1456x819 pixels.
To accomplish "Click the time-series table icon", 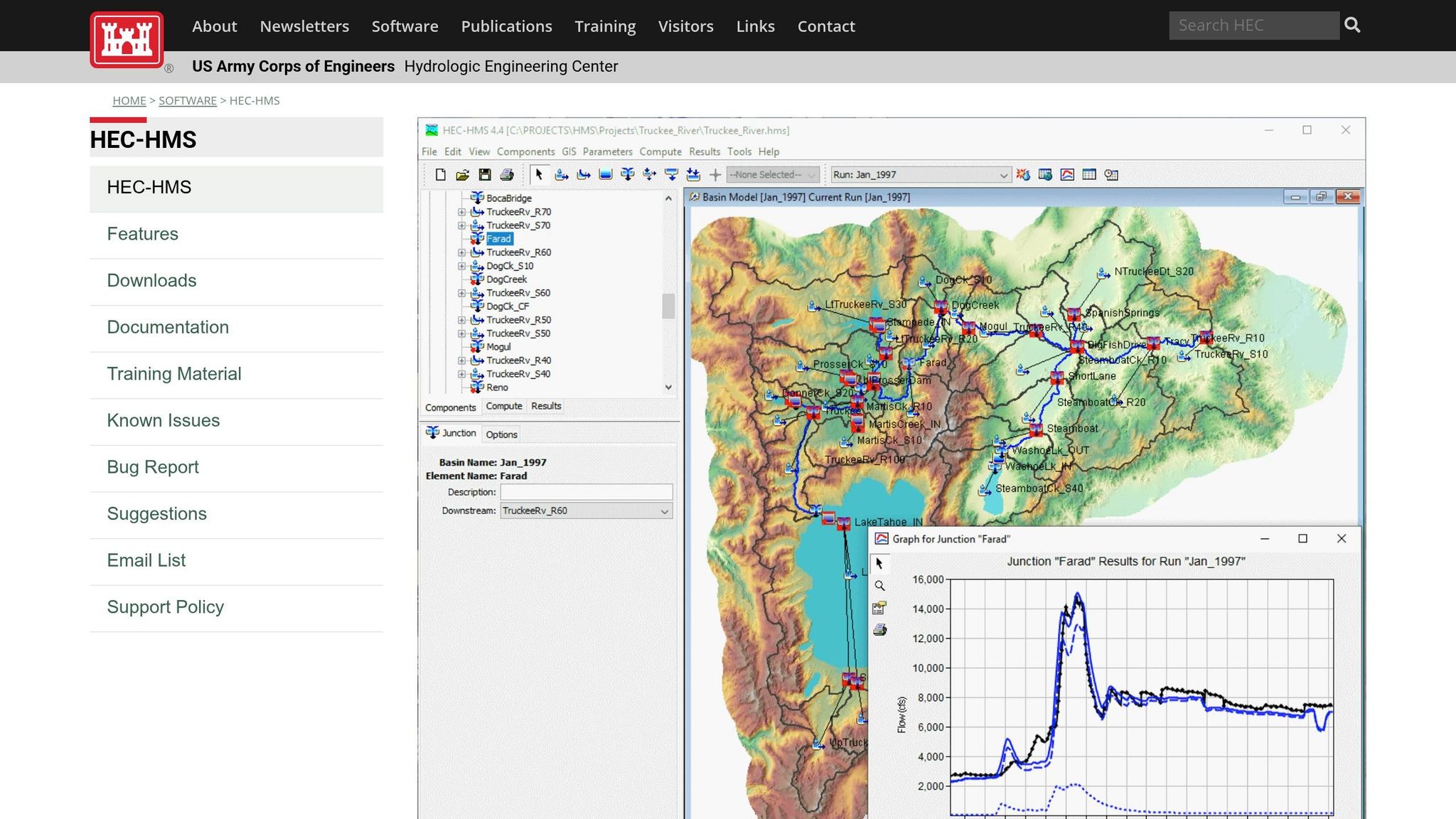I will 1111,175.
